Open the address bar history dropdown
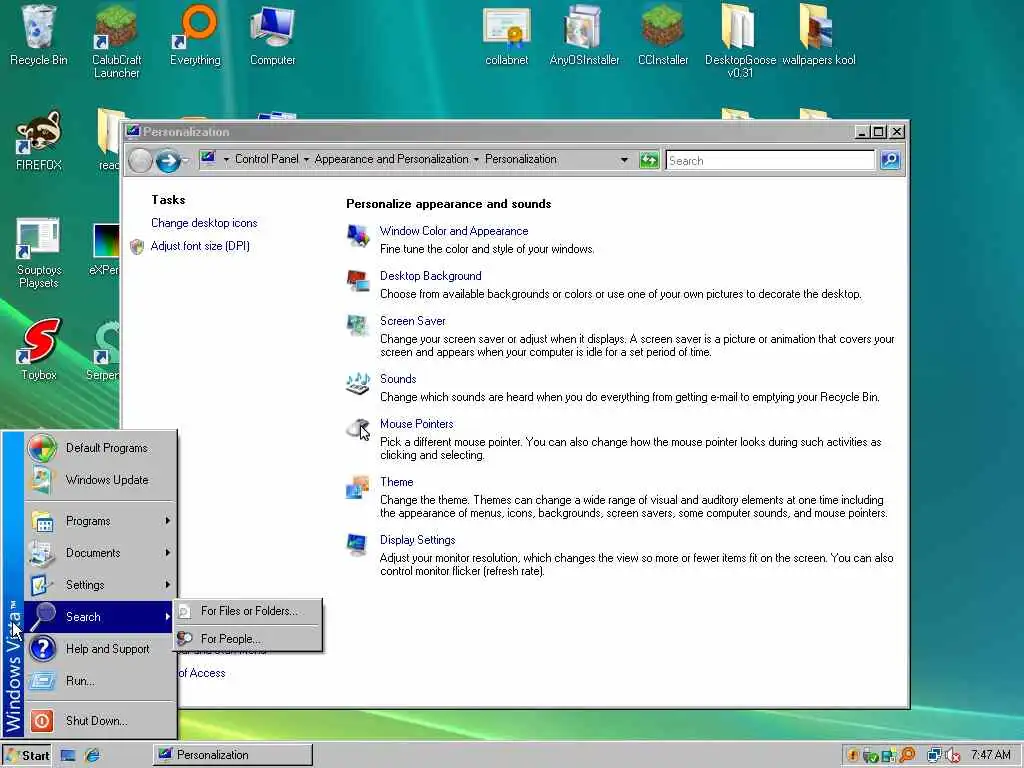 tap(624, 160)
